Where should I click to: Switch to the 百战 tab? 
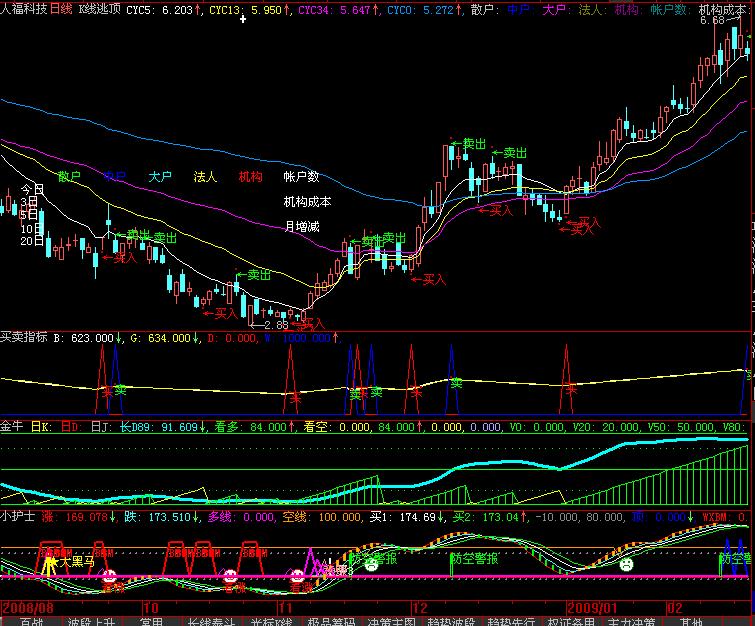pyautogui.click(x=32, y=621)
